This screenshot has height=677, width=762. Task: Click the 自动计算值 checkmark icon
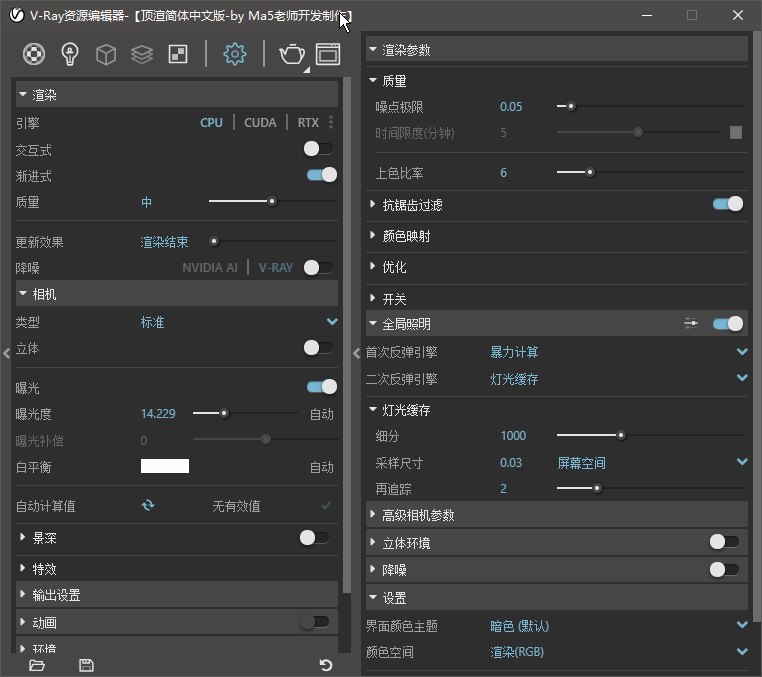326,505
